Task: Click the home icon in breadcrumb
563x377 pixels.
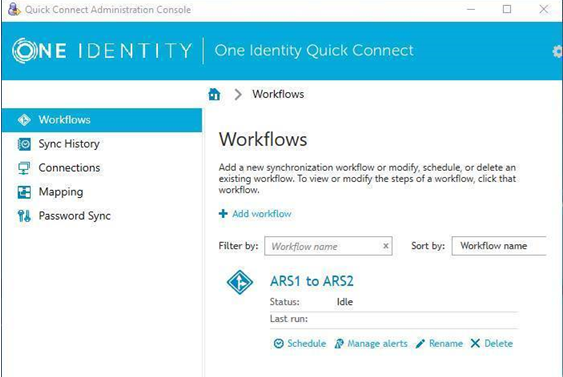Action: click(214, 94)
